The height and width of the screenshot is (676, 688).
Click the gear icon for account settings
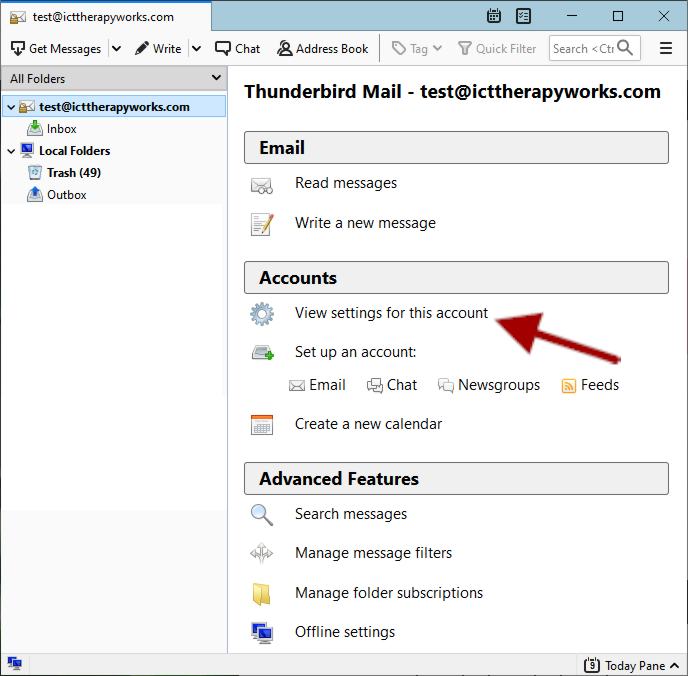click(262, 314)
